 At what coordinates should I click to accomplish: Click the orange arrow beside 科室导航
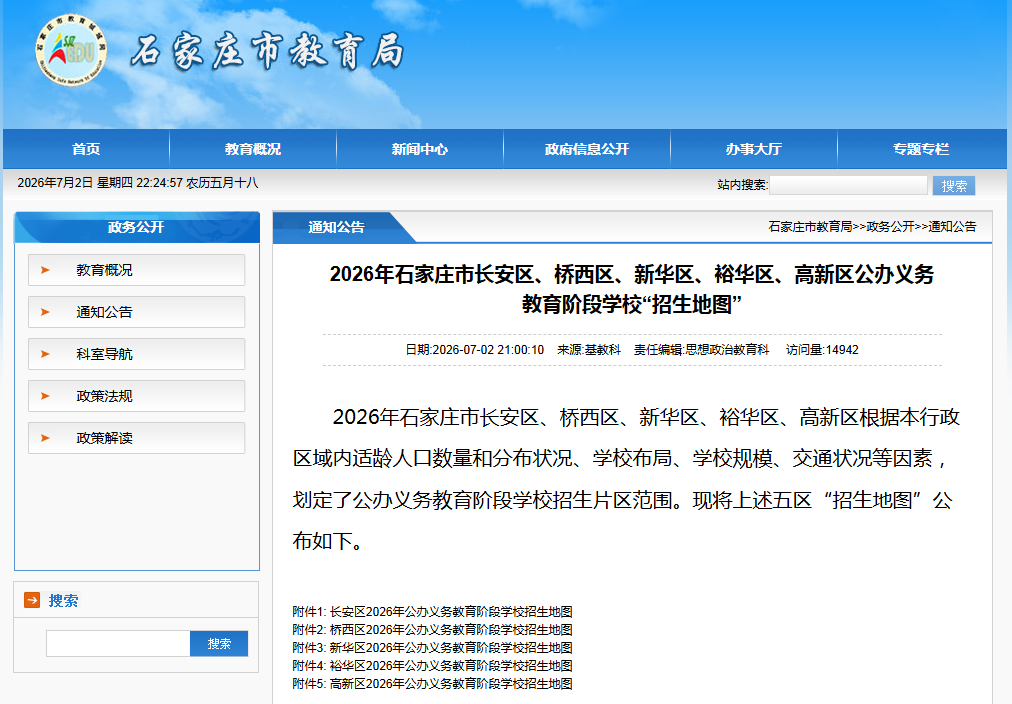click(45, 354)
